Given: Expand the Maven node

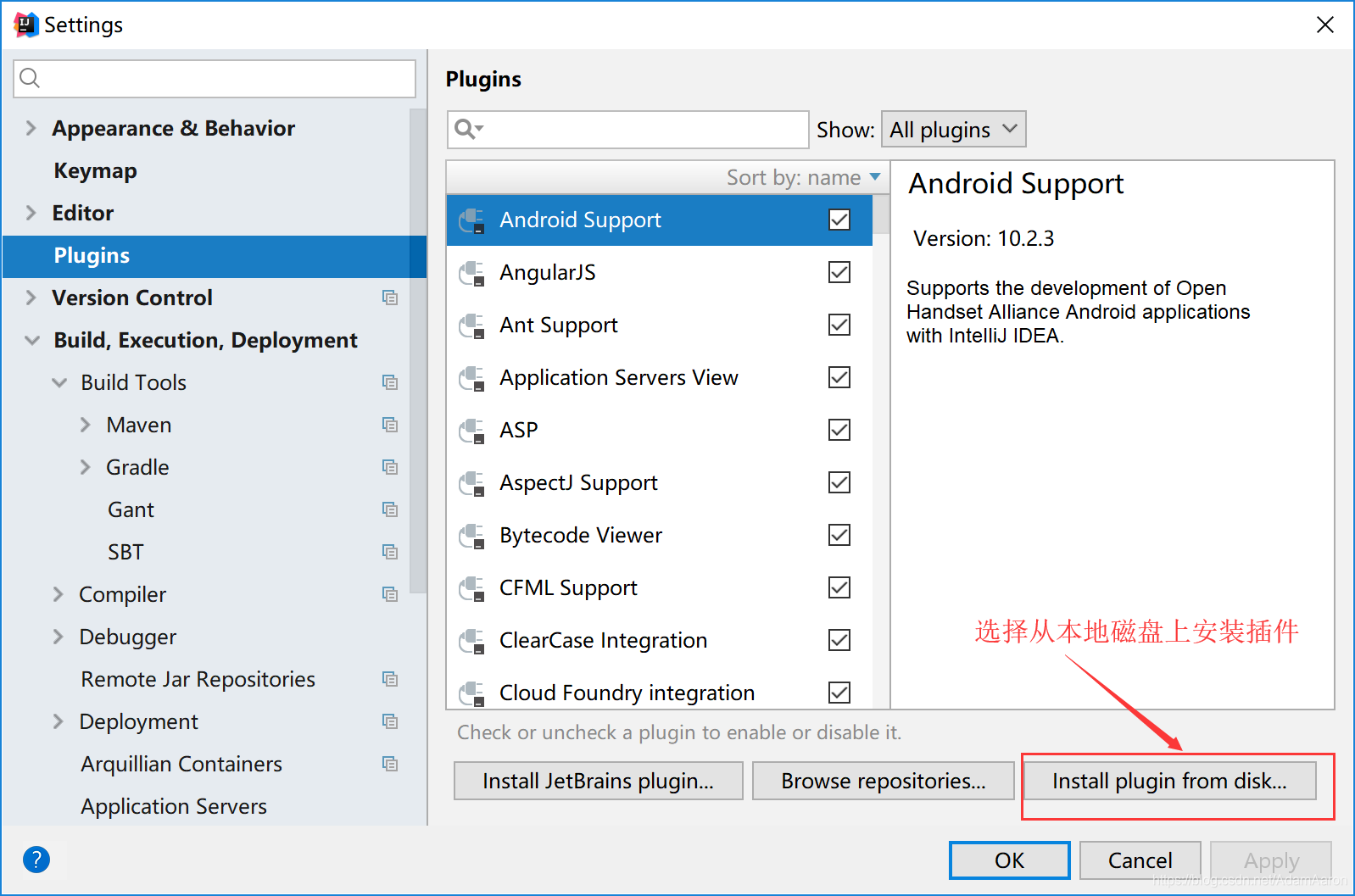Looking at the screenshot, I should click(85, 425).
